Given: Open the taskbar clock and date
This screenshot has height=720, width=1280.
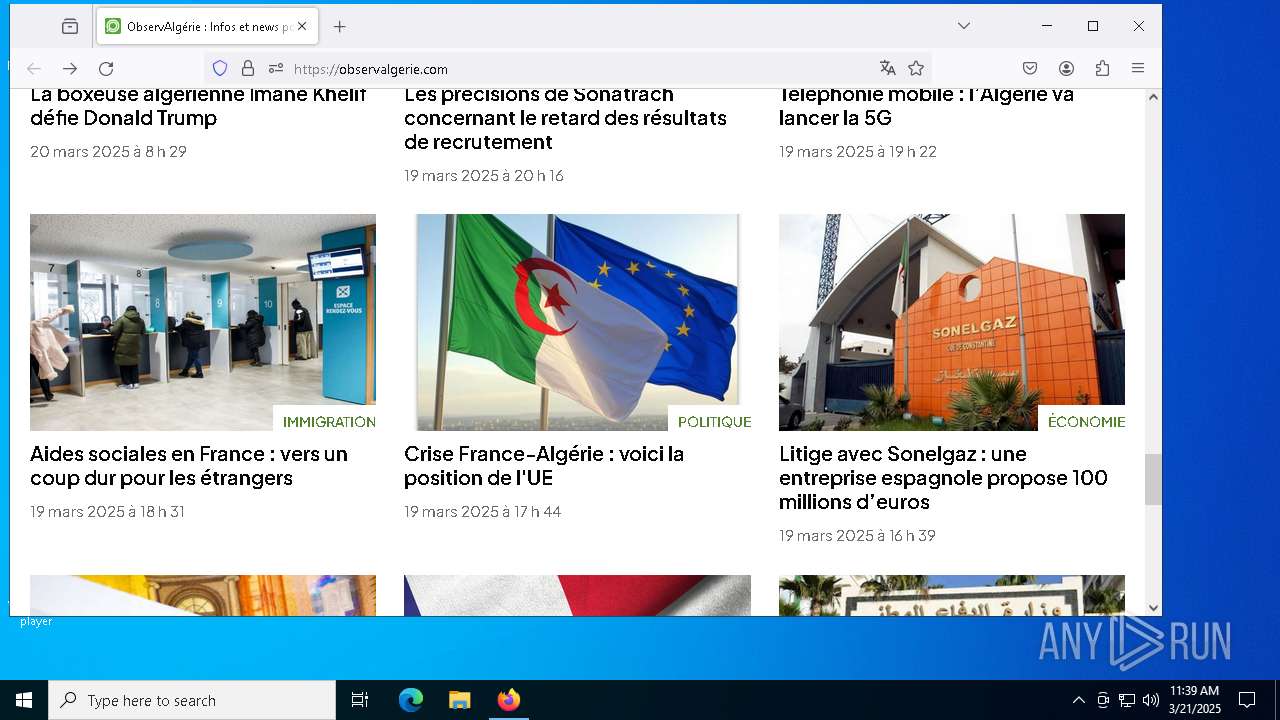Looking at the screenshot, I should [1194, 700].
